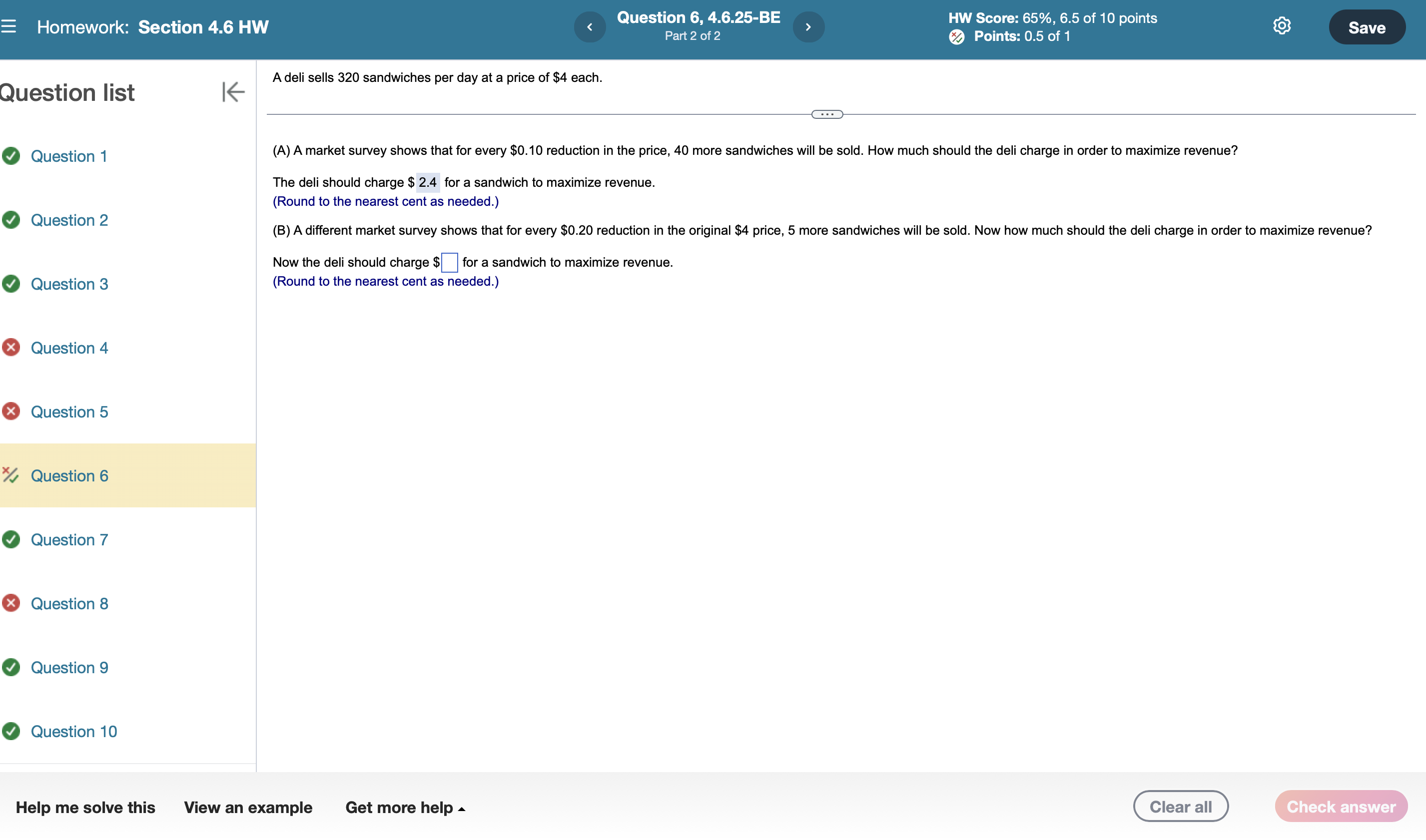Open Help me solve this
This screenshot has width=1426, height=840.
[x=85, y=807]
